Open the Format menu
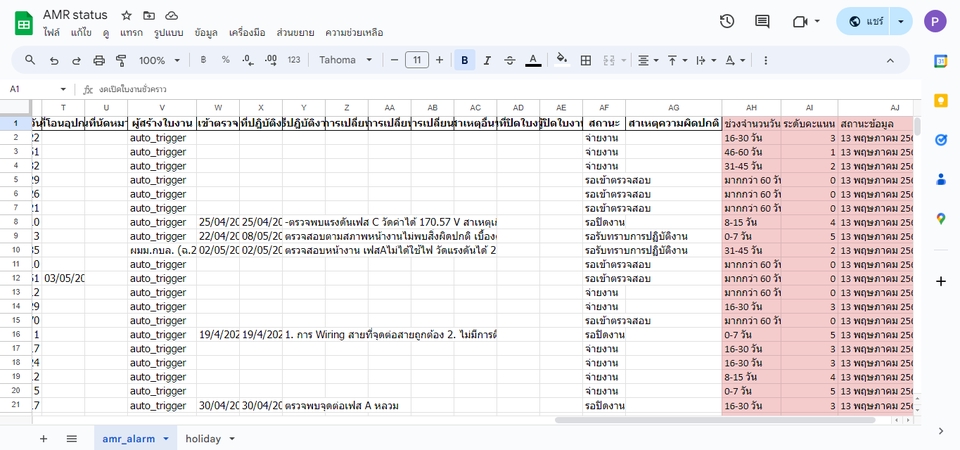The height and width of the screenshot is (450, 960). [168, 33]
